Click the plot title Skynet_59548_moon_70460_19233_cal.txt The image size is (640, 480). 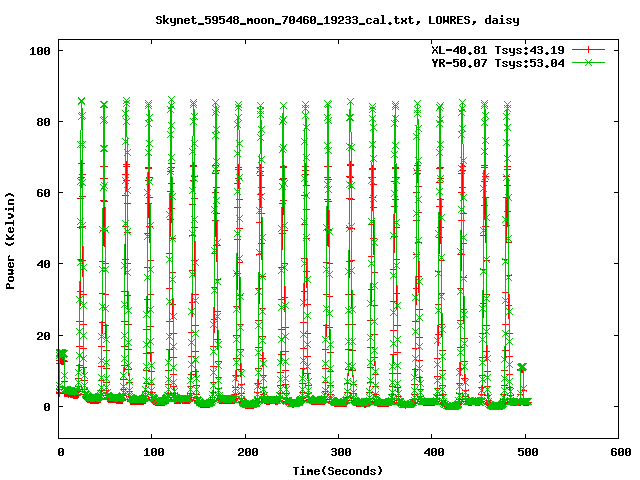point(288,20)
